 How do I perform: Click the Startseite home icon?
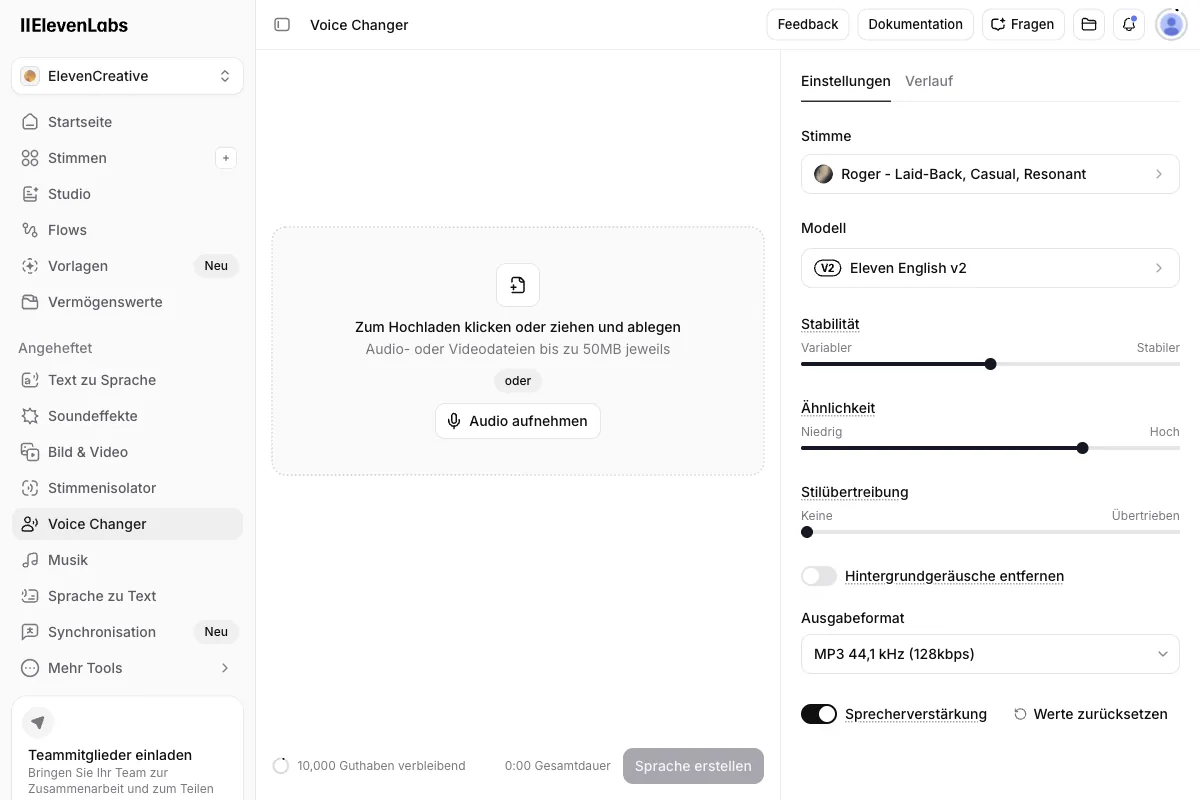tap(30, 122)
